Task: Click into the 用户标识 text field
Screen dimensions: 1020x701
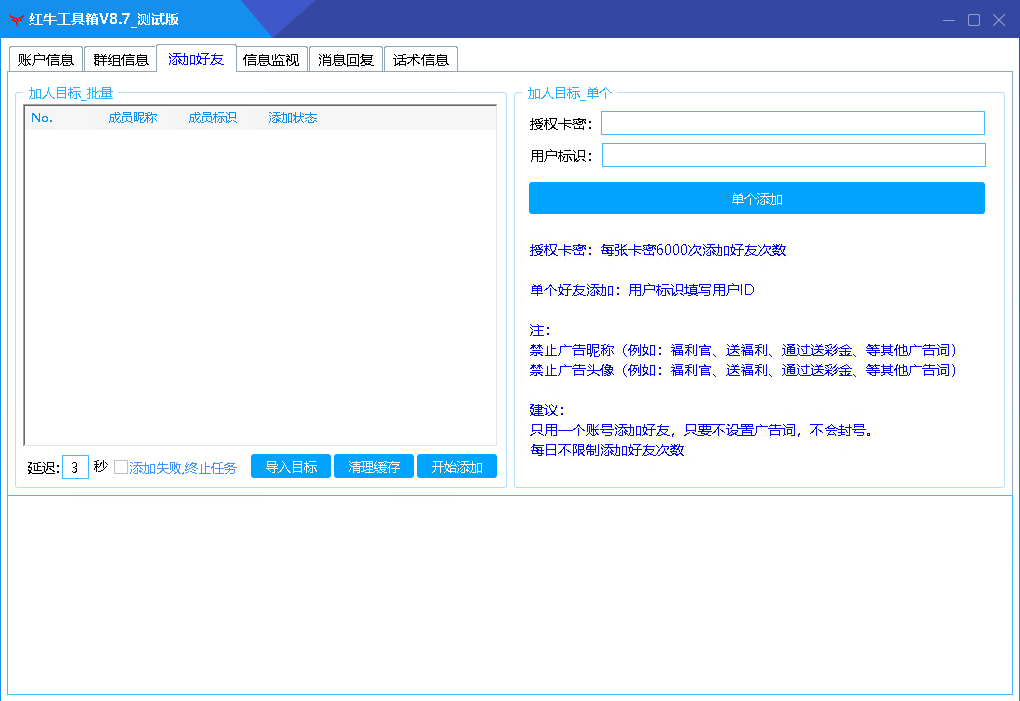Action: tap(793, 155)
